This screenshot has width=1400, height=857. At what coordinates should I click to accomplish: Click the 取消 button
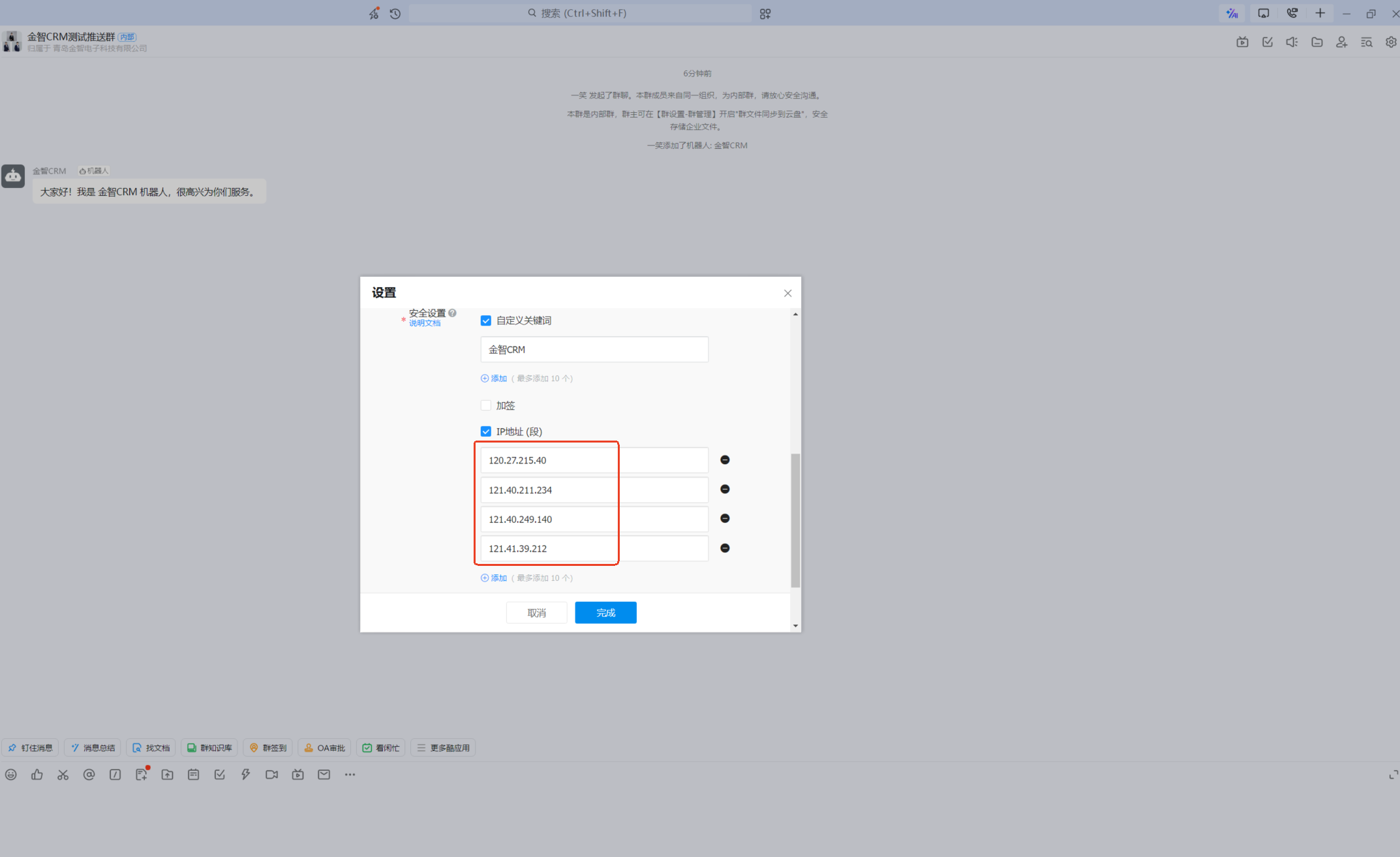[536, 612]
